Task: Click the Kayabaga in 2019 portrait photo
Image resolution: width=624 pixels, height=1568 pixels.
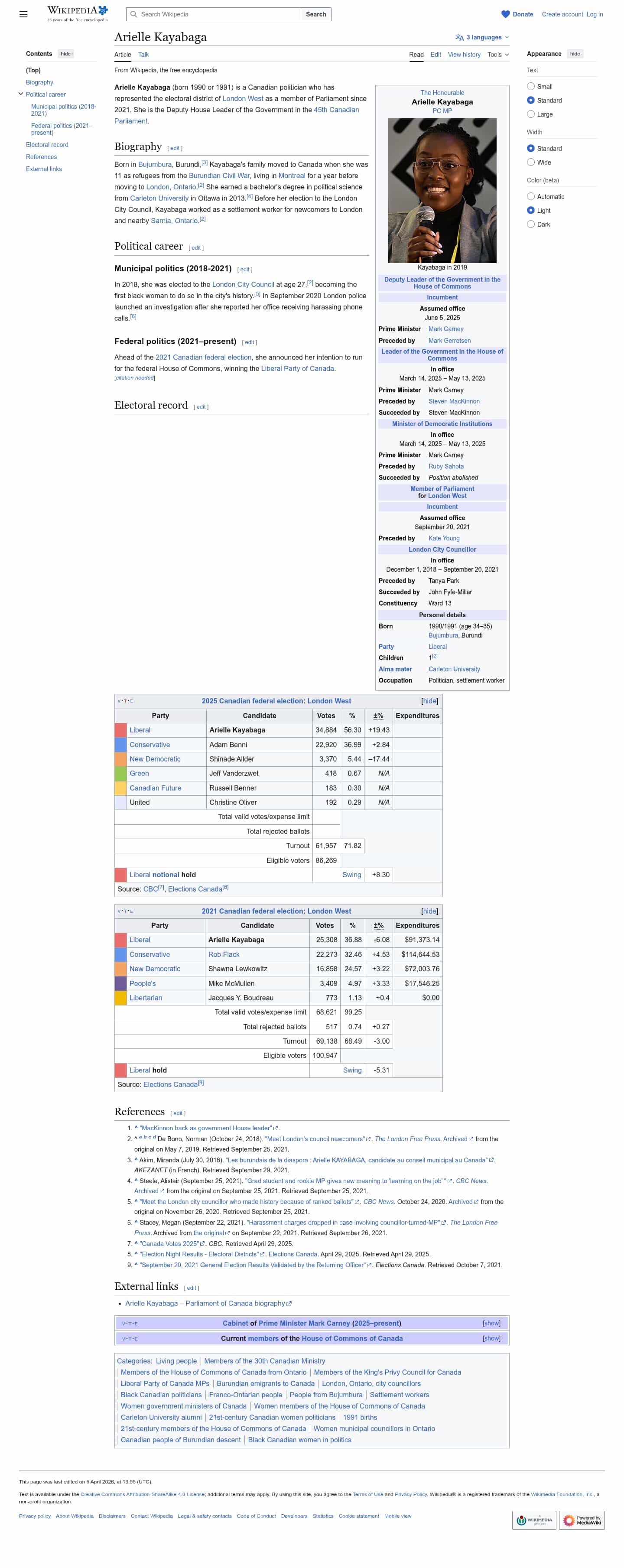Action: (x=442, y=191)
